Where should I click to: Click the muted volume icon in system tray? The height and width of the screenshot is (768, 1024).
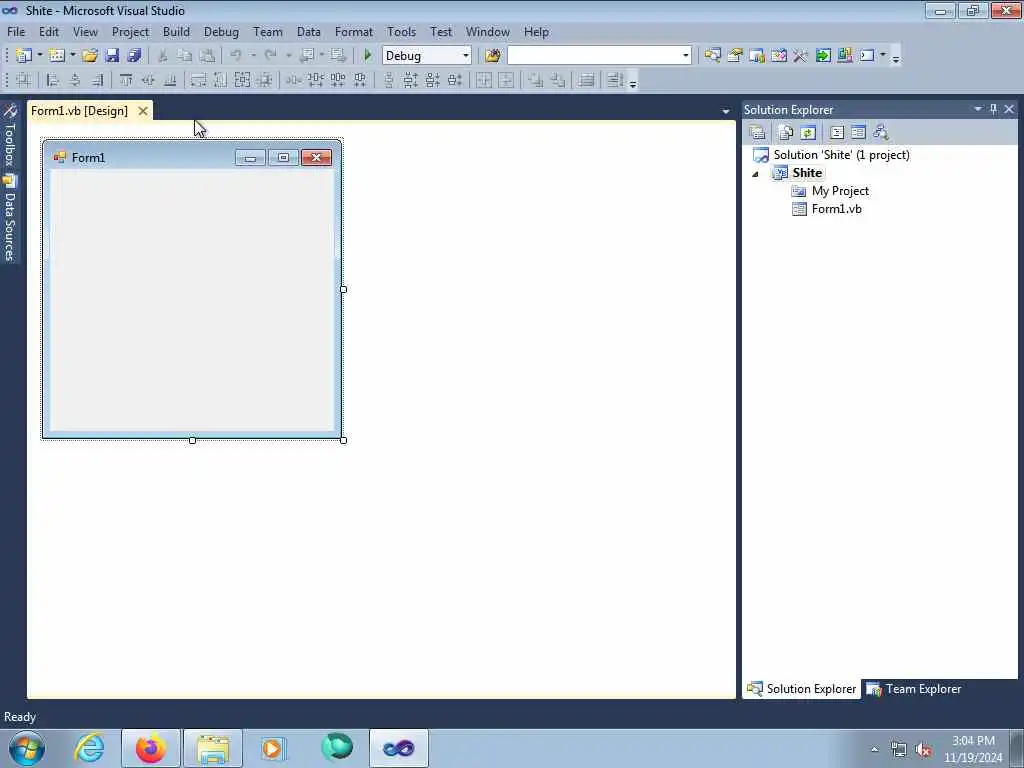(x=923, y=750)
